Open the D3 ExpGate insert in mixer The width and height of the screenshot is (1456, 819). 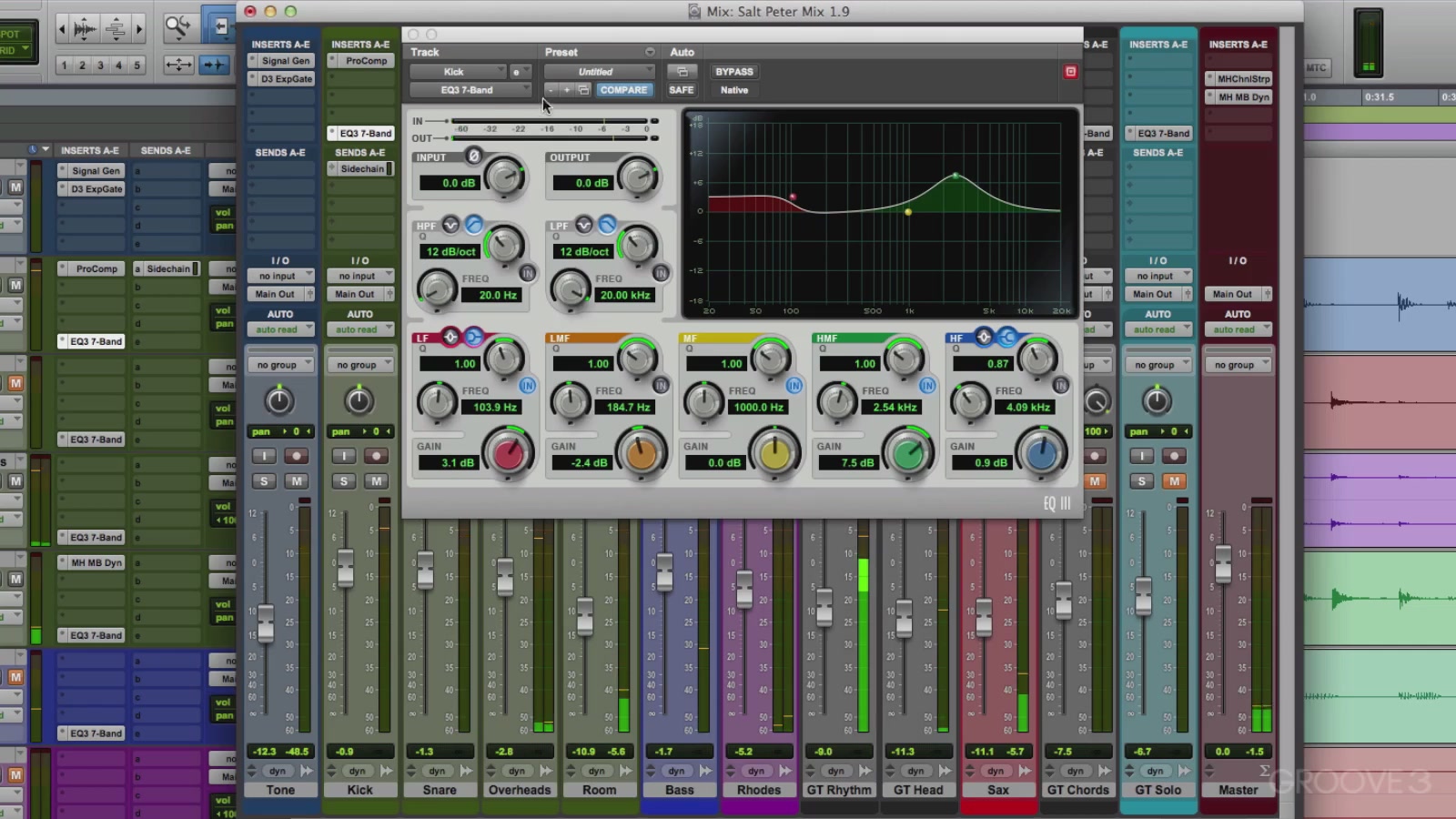tap(280, 79)
